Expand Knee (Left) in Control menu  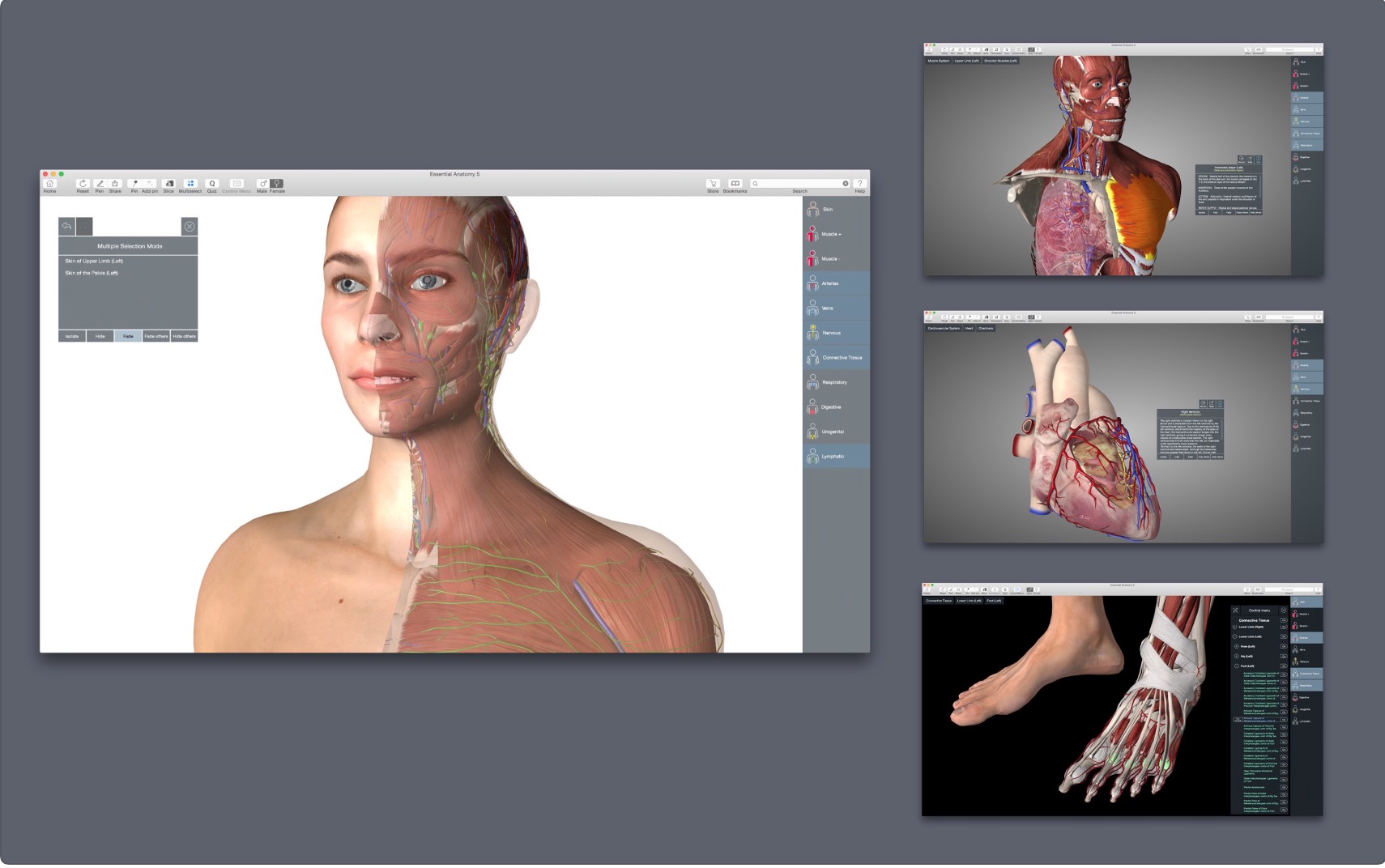[1238, 647]
